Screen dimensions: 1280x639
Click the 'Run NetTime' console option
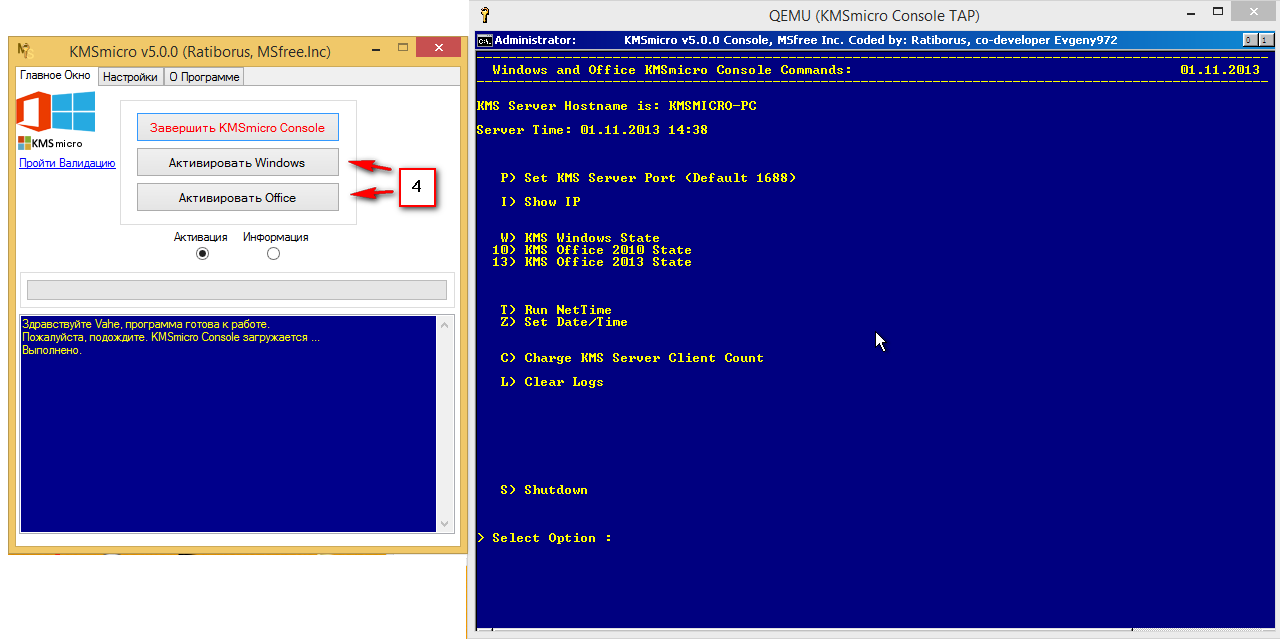556,310
